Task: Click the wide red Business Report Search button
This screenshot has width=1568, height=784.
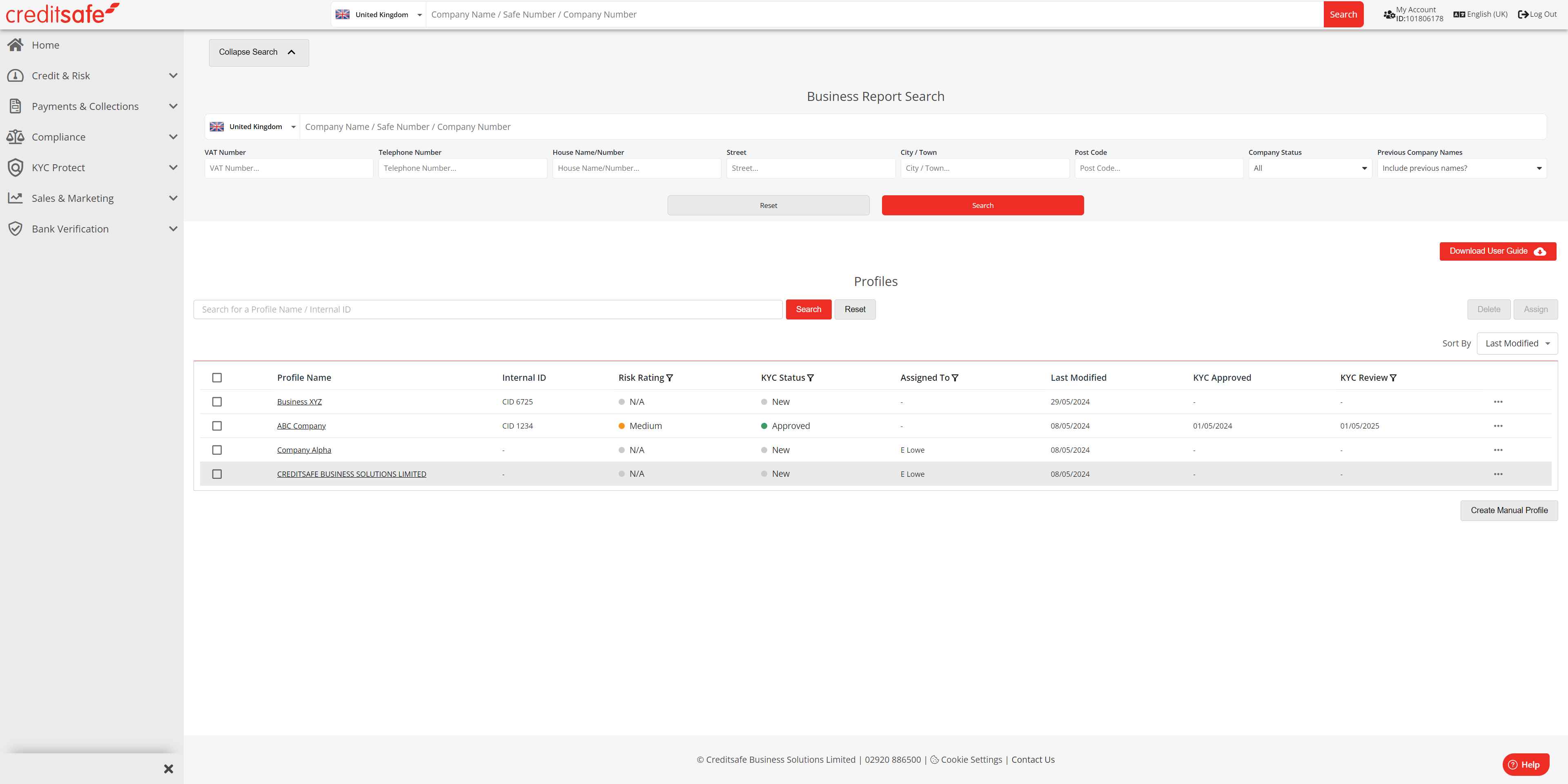Action: 982,205
